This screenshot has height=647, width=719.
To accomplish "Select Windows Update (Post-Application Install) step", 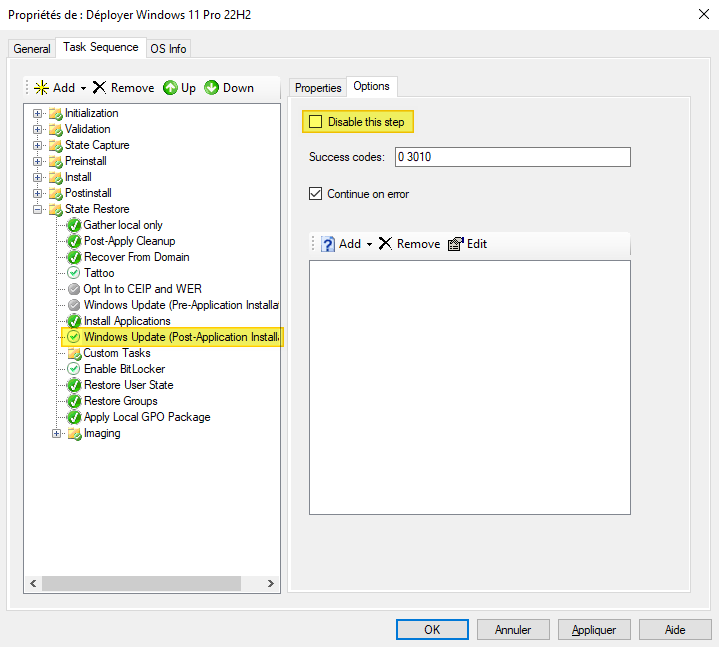I will click(x=181, y=337).
